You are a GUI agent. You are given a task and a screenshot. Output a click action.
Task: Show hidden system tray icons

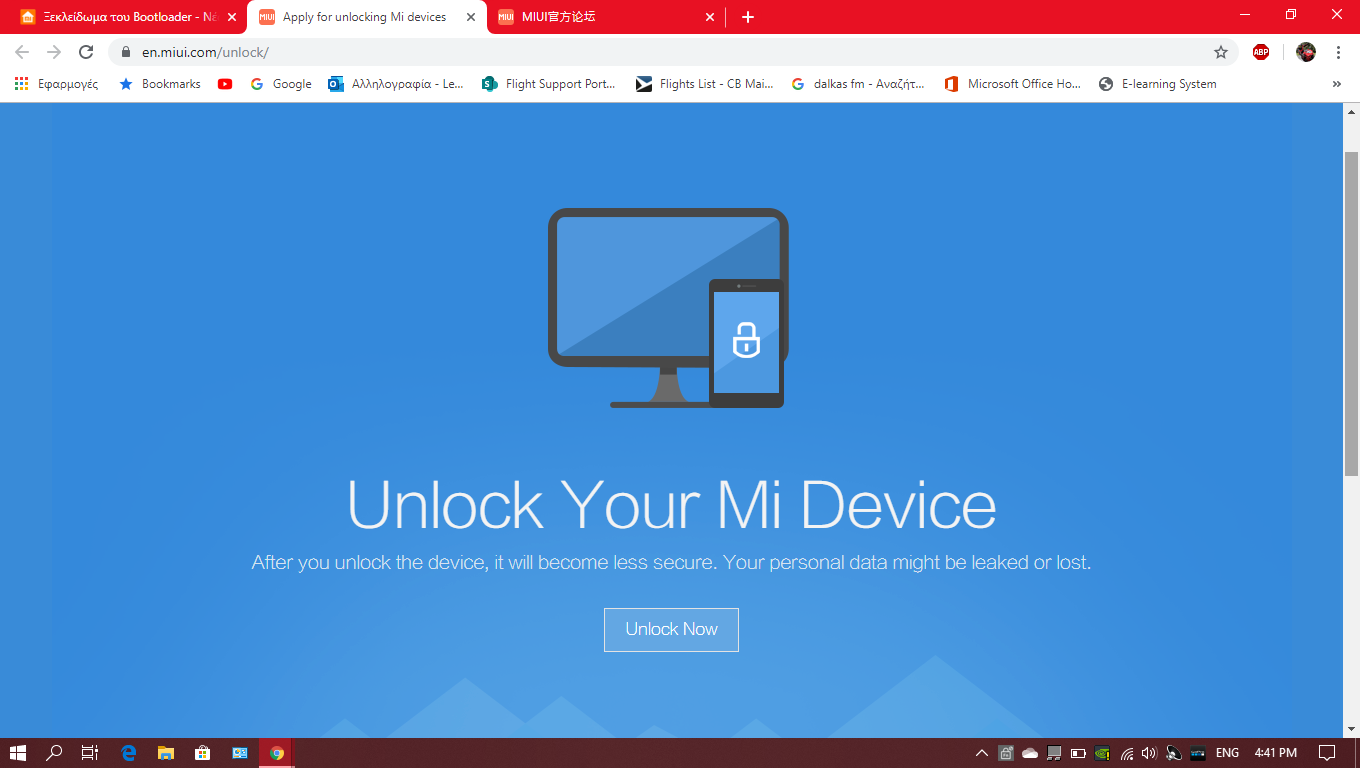(982, 753)
